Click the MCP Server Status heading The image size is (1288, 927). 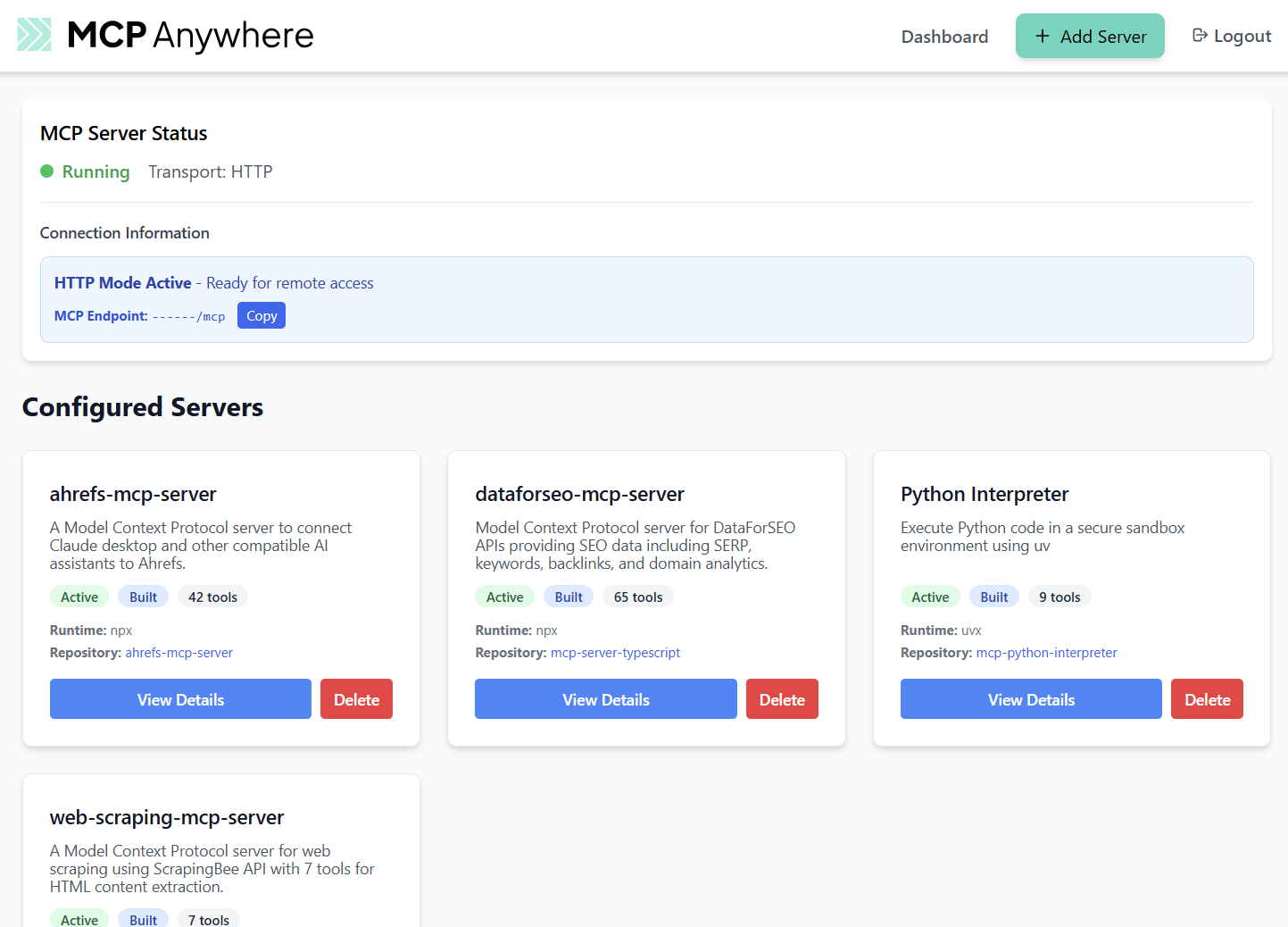pos(124,133)
